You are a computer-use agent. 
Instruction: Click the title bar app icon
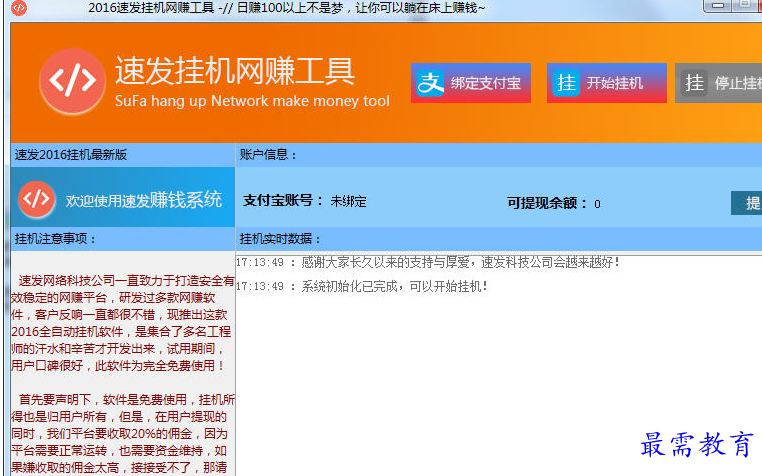(18, 8)
